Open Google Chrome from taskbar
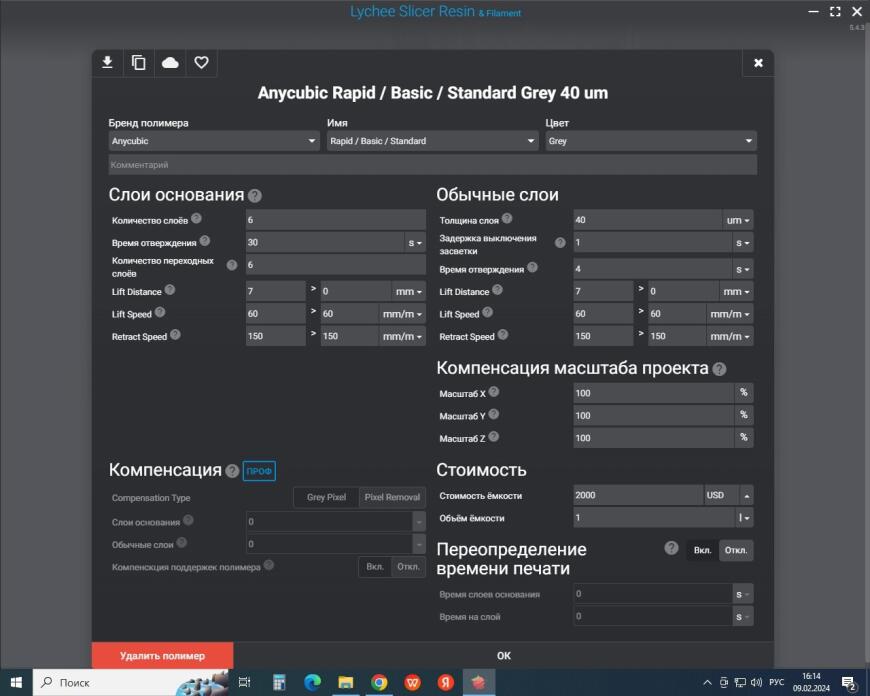This screenshot has width=870, height=696. pos(379,682)
